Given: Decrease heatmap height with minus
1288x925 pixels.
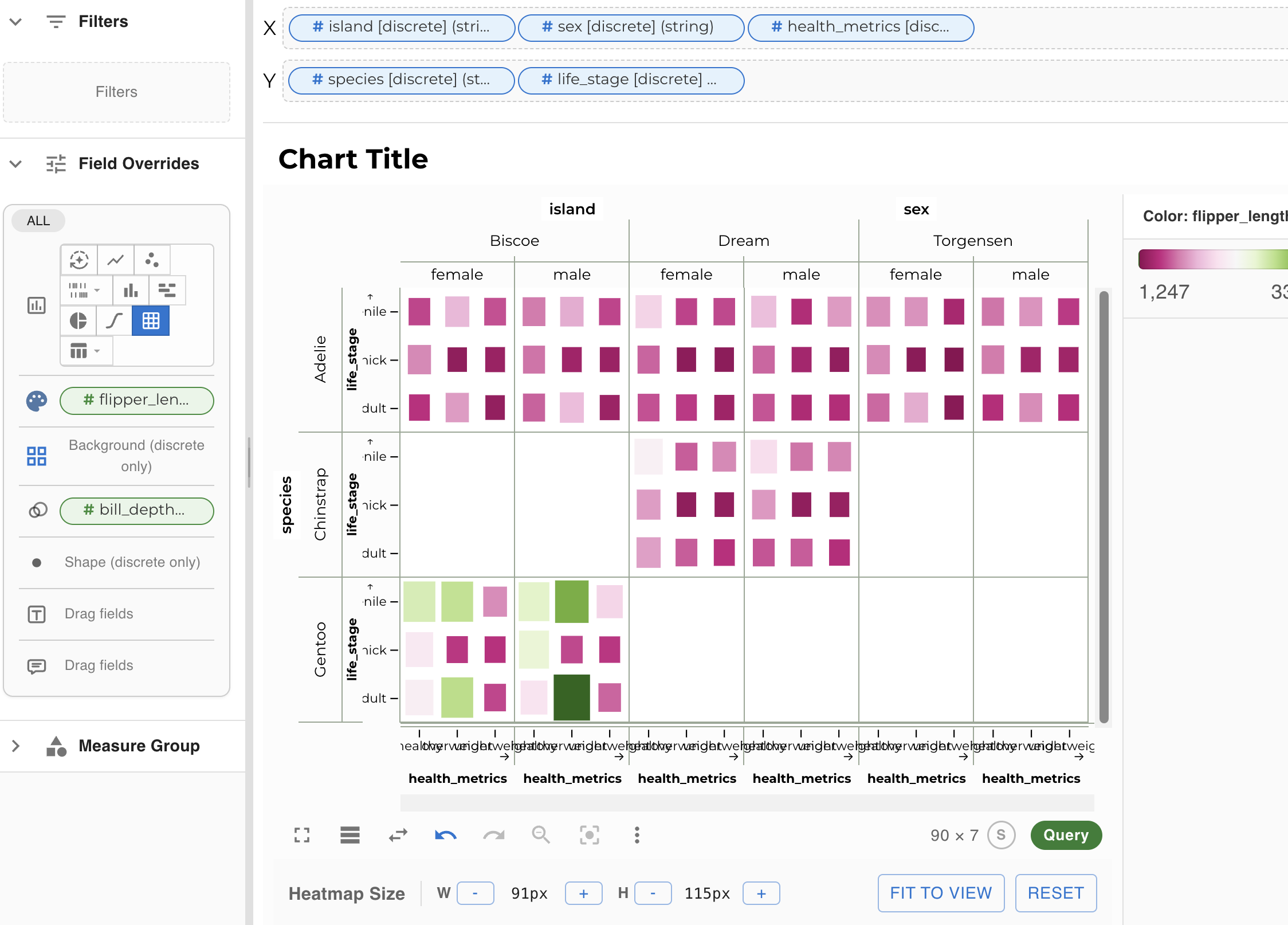Looking at the screenshot, I should pos(653,893).
